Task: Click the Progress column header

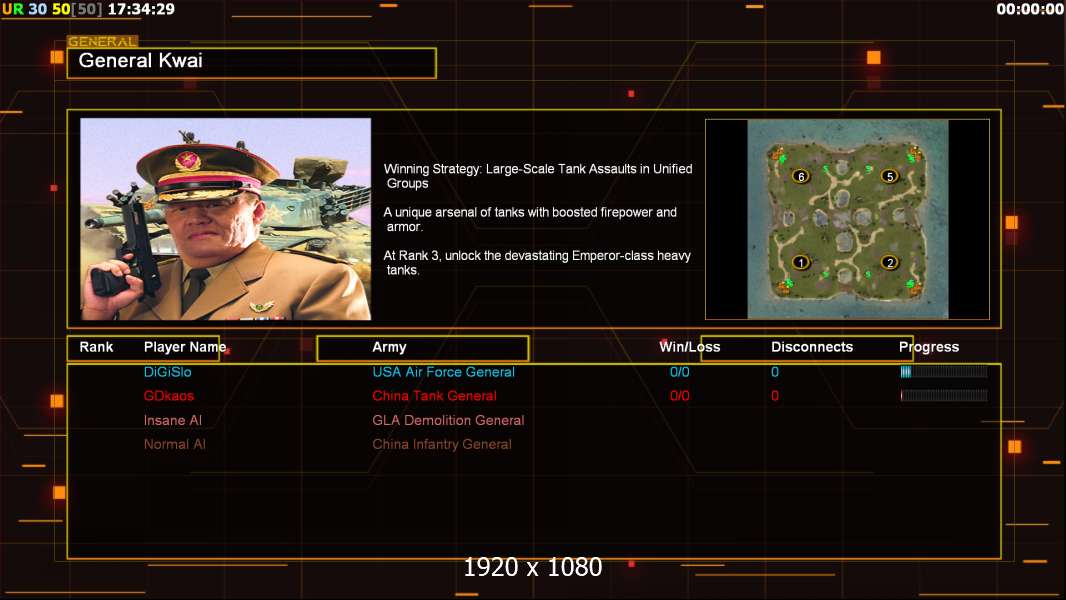Action: 929,347
